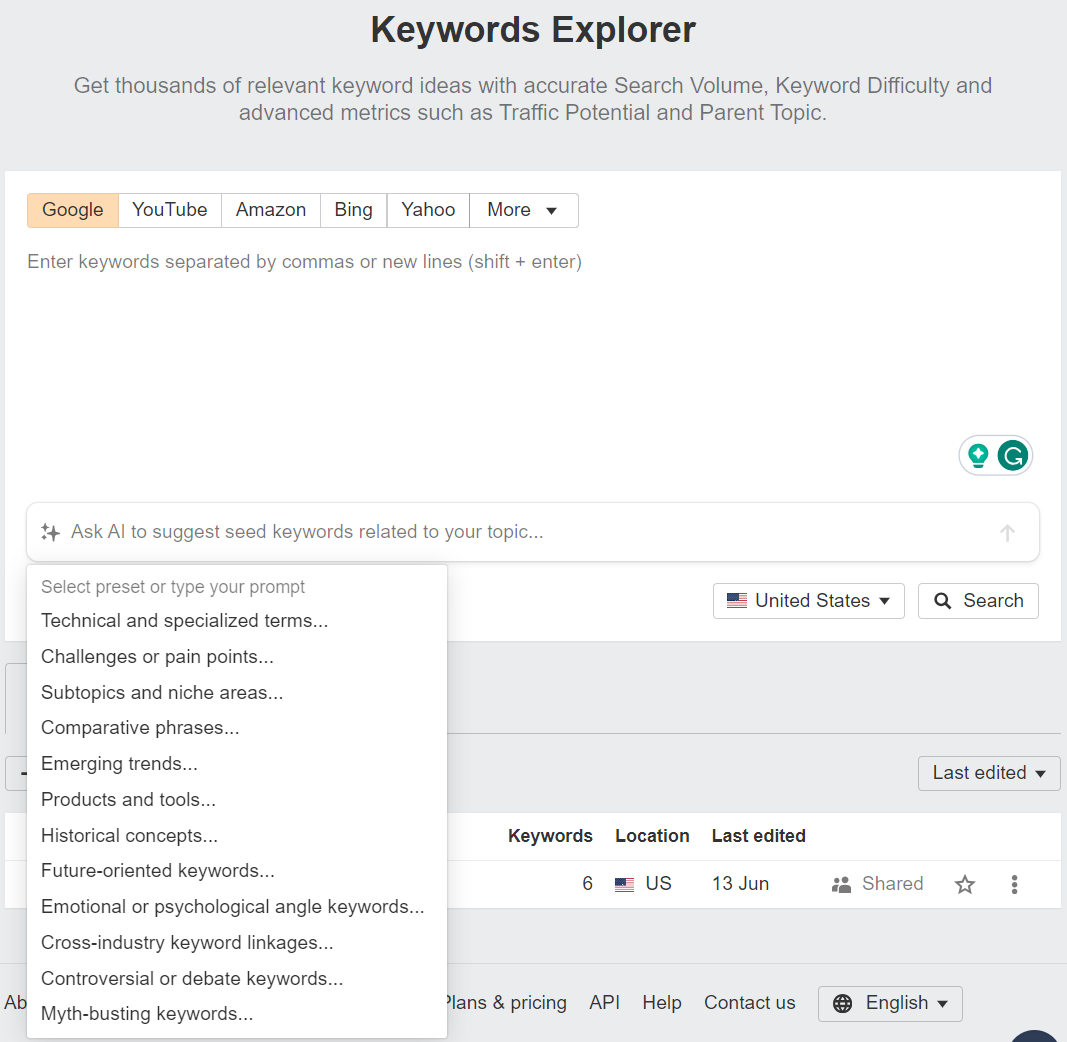The image size is (1067, 1042).
Task: Open the English language dropdown
Action: coord(890,1003)
